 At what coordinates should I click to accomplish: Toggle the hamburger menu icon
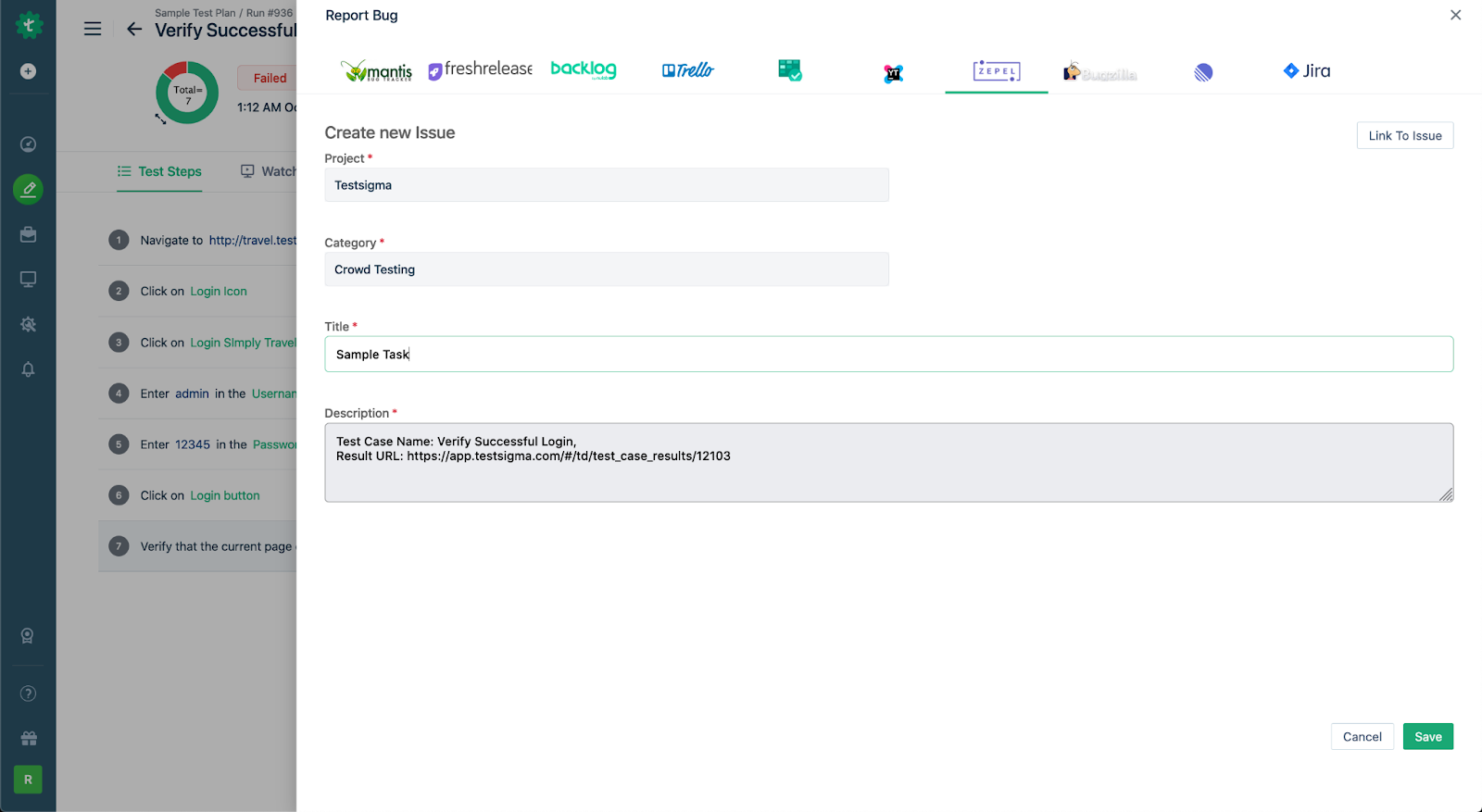click(93, 29)
